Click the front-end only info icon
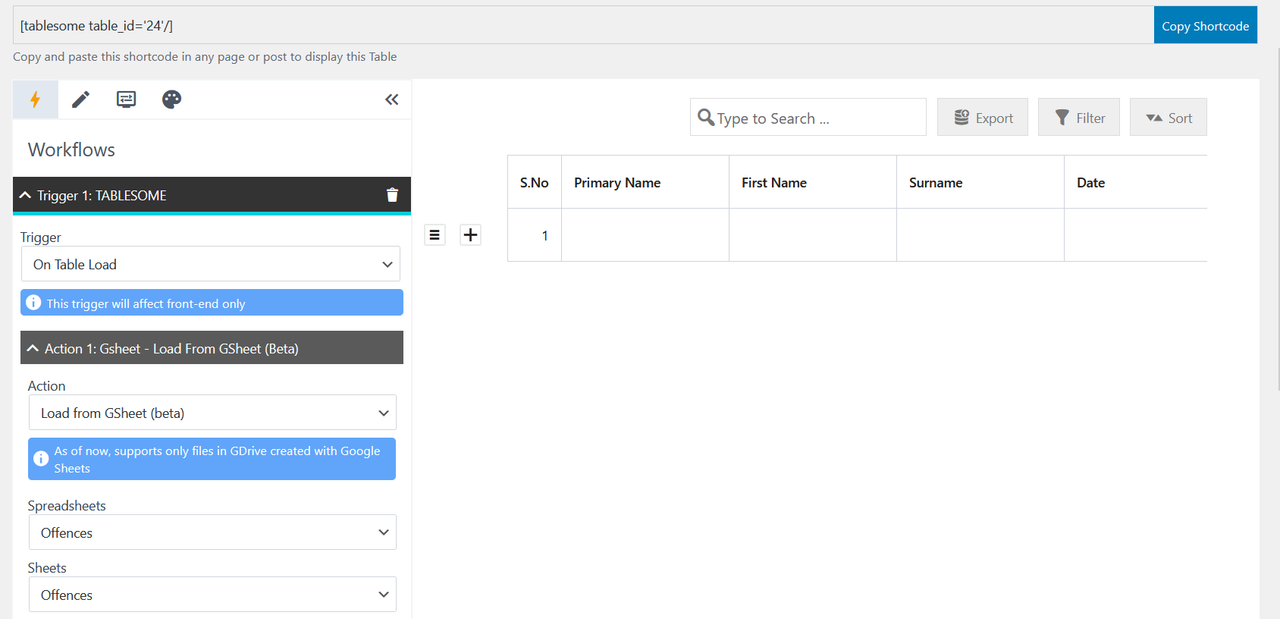The image size is (1280, 619). 34,303
